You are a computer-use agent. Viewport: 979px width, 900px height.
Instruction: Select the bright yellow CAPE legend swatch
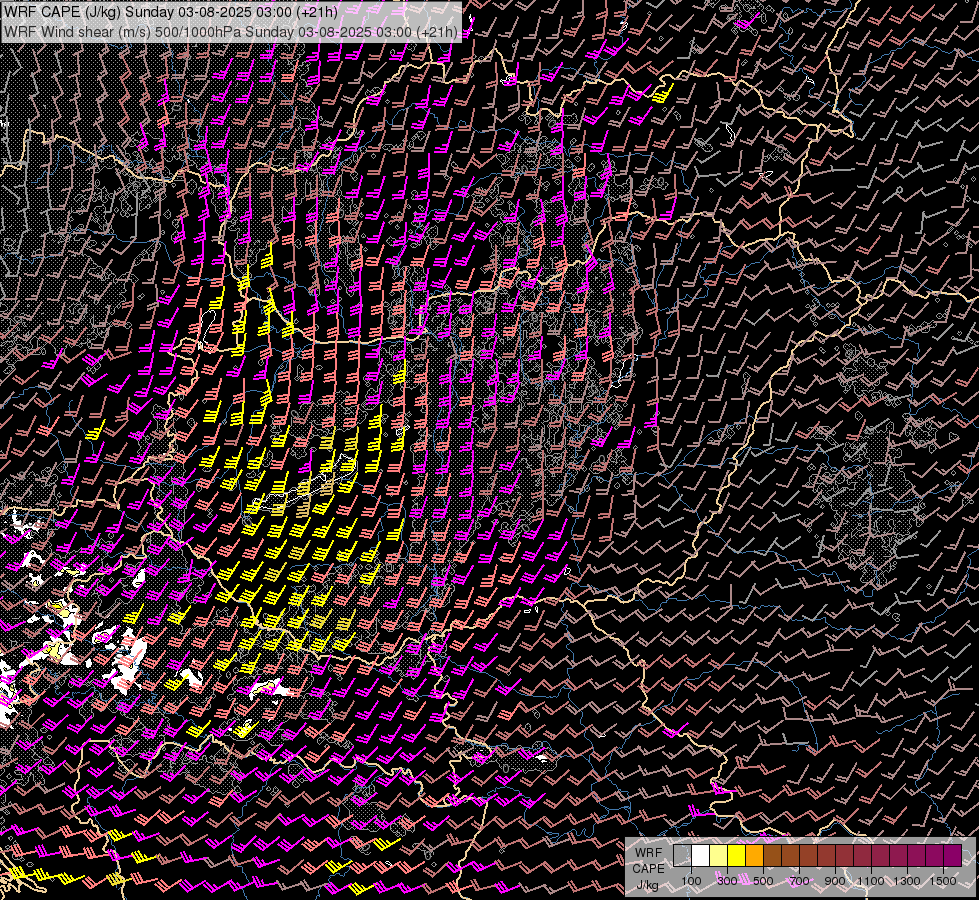pyautogui.click(x=737, y=855)
